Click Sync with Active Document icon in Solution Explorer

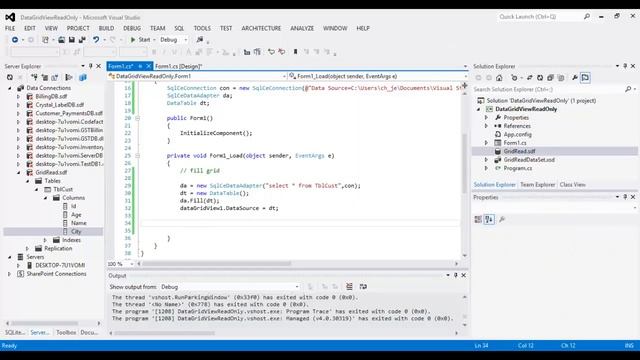click(529, 78)
